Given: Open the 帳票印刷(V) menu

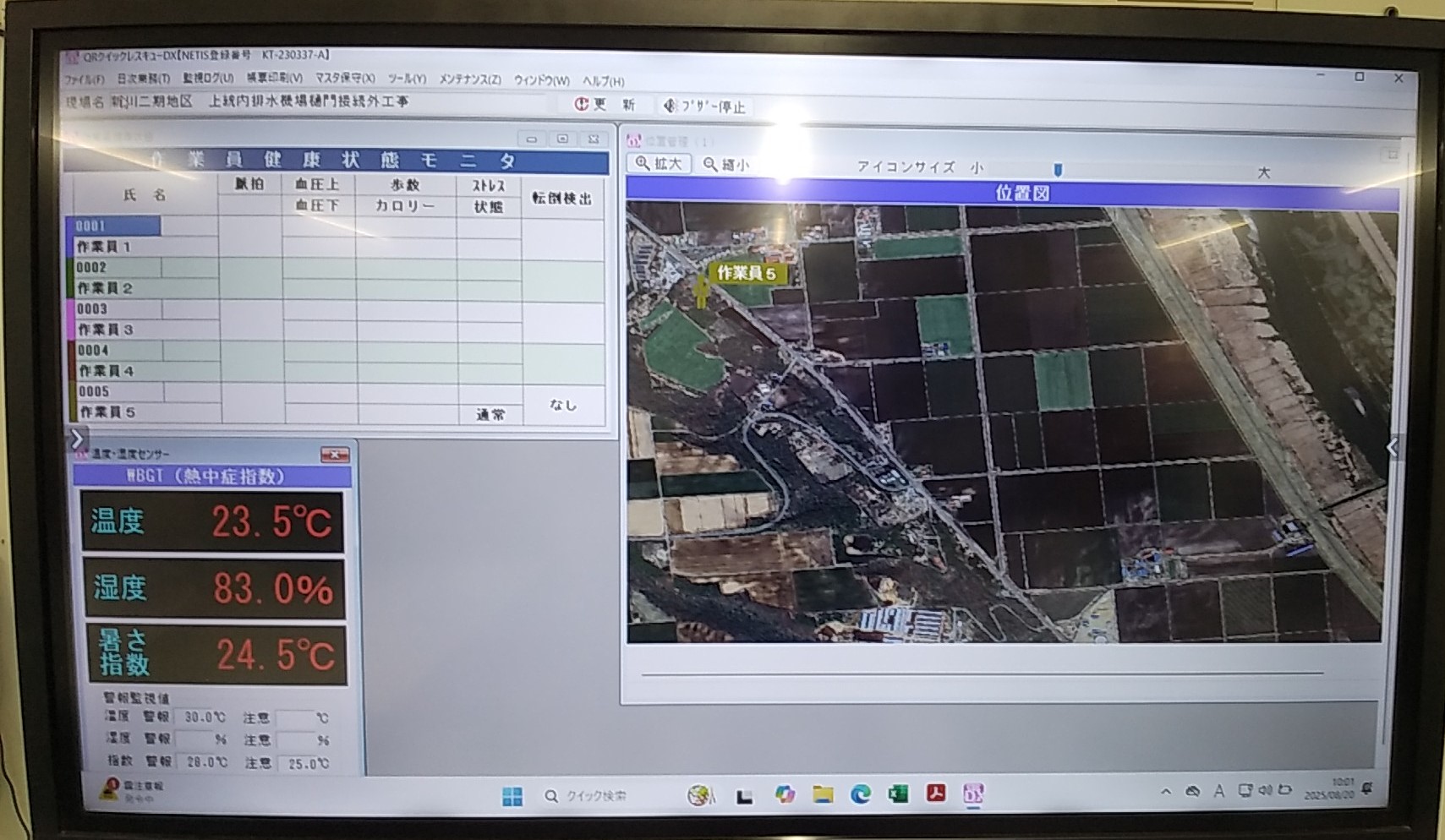Looking at the screenshot, I should coord(274,78).
